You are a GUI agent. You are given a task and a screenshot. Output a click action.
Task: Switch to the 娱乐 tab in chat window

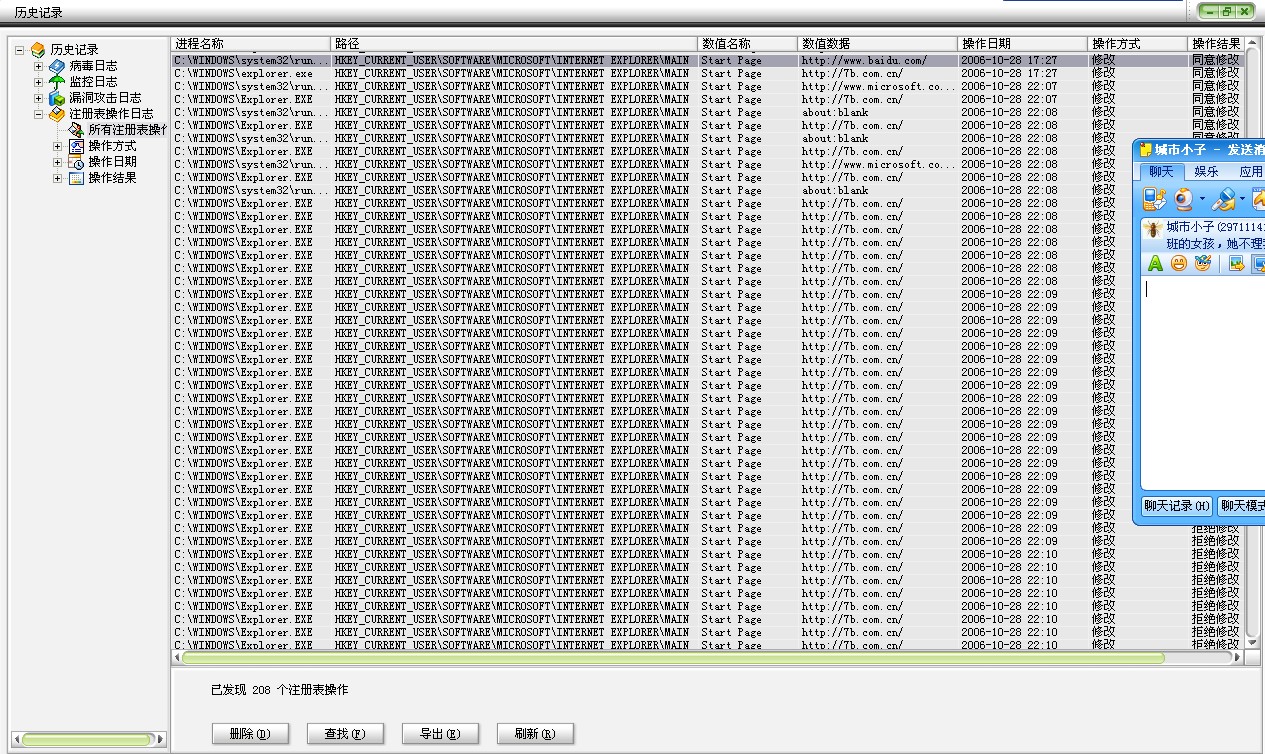click(x=1206, y=172)
